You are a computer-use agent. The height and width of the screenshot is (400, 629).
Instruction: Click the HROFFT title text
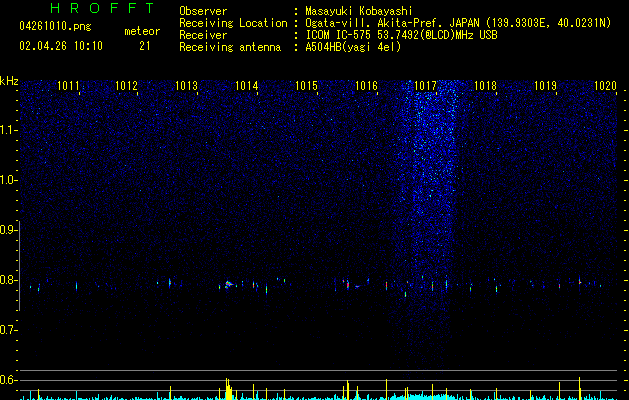(102, 8)
